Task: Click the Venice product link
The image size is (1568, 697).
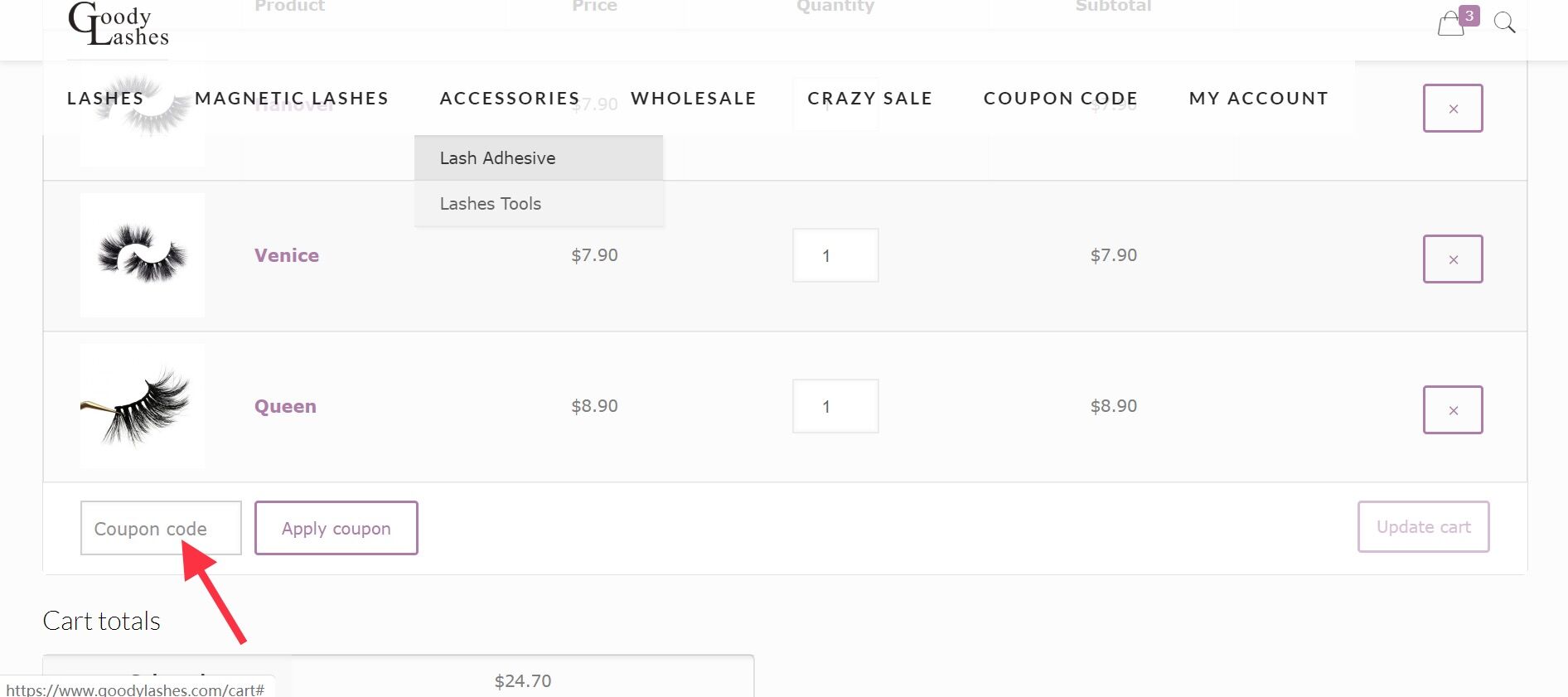Action: [287, 255]
